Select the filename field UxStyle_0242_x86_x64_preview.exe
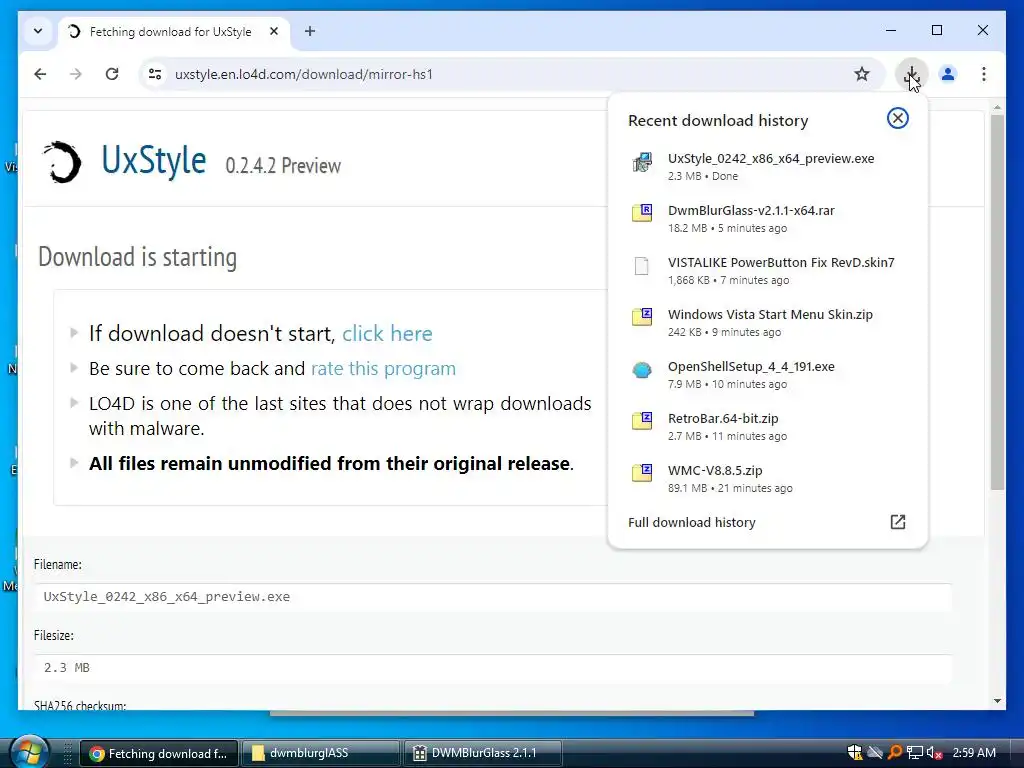The image size is (1024, 768). point(493,597)
